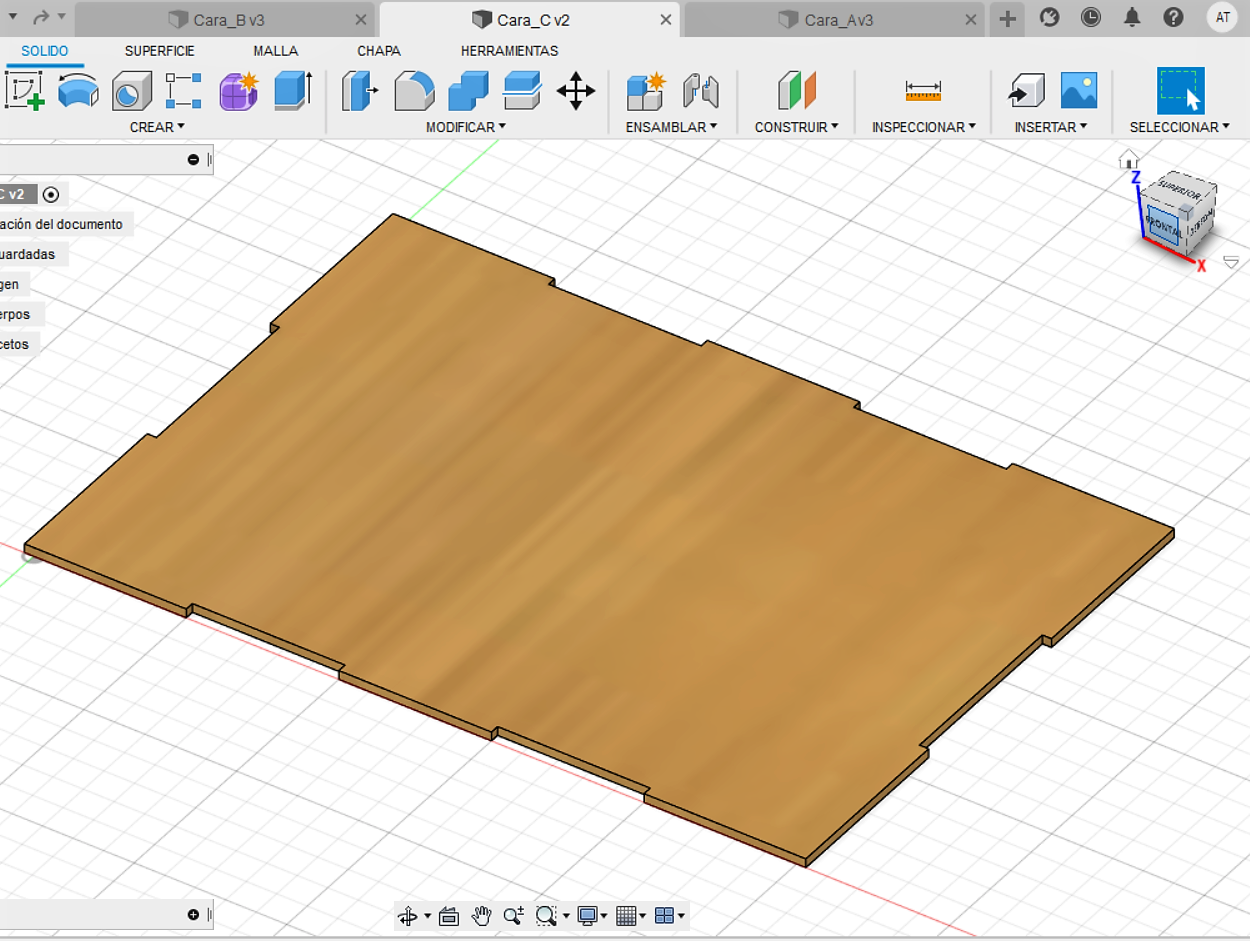Go to ViewCube home view
1250x941 pixels.
click(x=1129, y=159)
